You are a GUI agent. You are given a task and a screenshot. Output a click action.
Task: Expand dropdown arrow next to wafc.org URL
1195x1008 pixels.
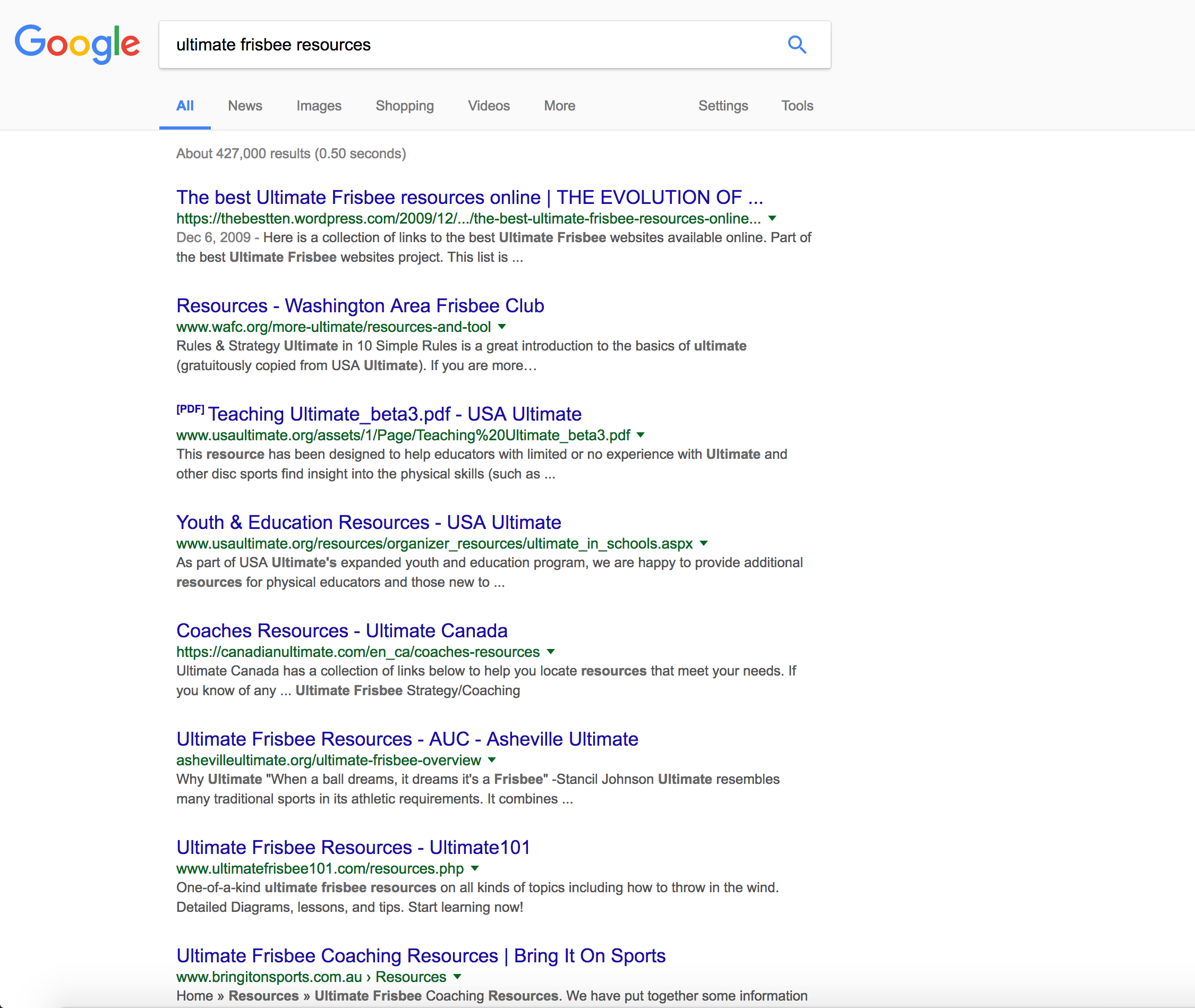tap(502, 327)
